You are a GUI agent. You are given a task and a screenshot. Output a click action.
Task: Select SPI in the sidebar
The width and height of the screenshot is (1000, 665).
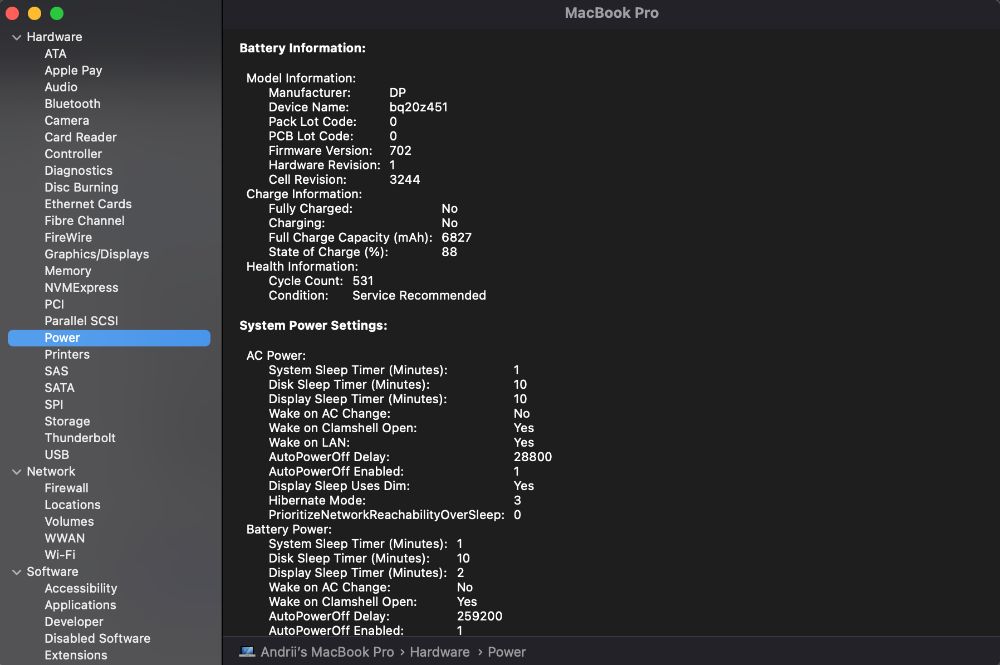coord(54,404)
